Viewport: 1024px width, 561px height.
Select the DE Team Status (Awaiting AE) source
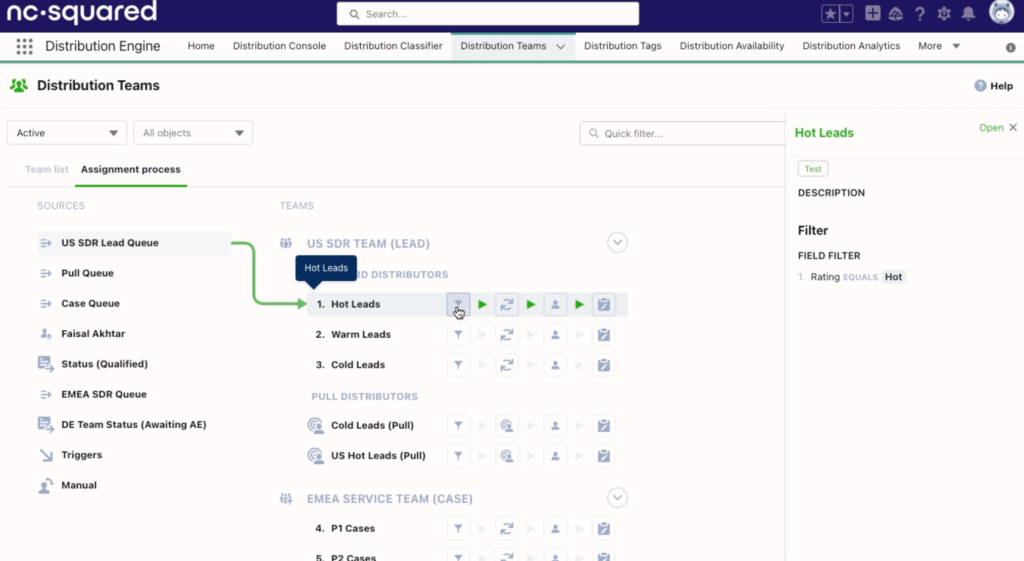[133, 425]
